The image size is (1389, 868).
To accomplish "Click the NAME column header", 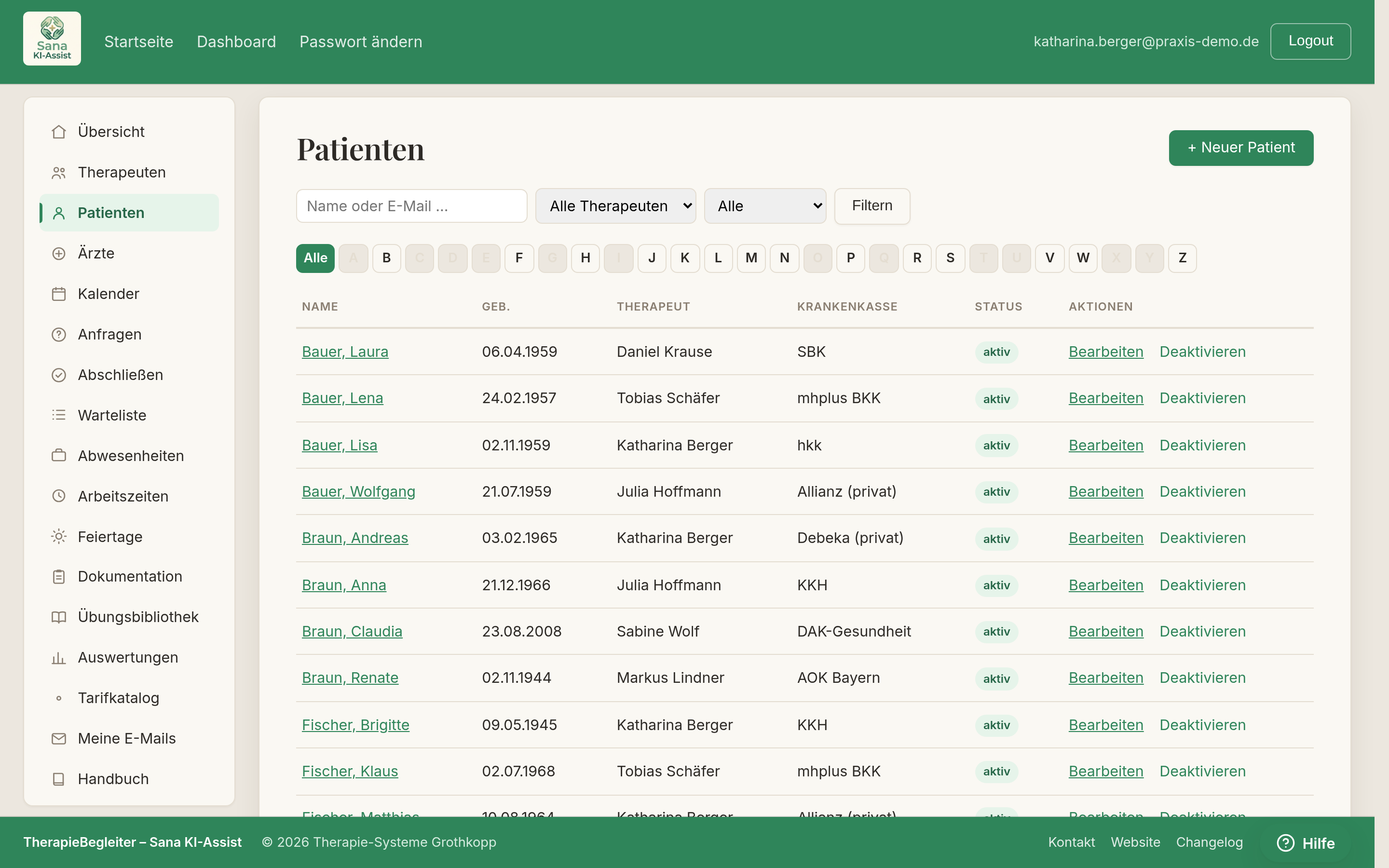I will click(320, 307).
